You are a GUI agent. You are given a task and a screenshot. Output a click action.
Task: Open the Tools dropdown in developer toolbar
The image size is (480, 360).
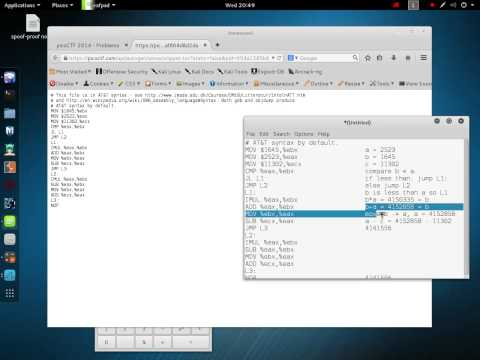click(382, 84)
